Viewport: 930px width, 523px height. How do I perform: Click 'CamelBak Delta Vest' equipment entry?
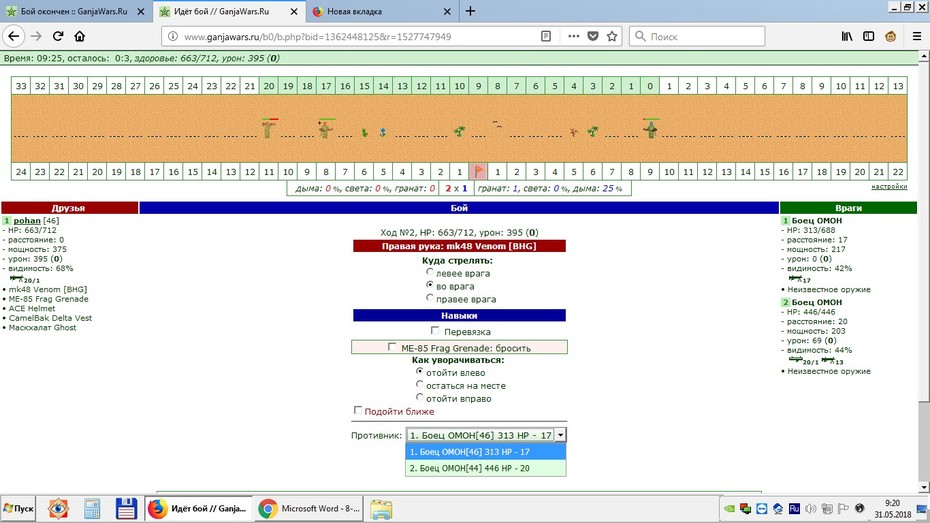pos(50,318)
